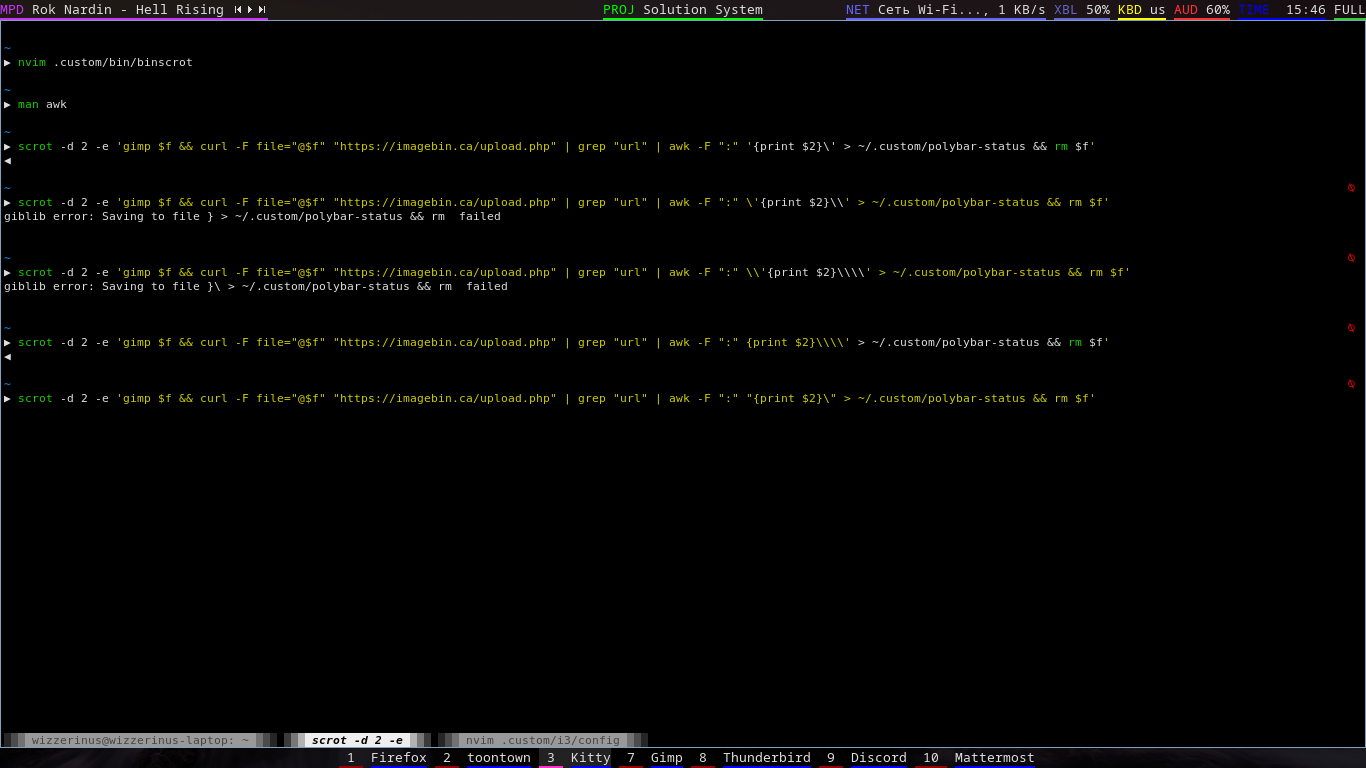Skip to previous MPD track
Image resolution: width=1366 pixels, height=768 pixels.
tap(238, 9)
